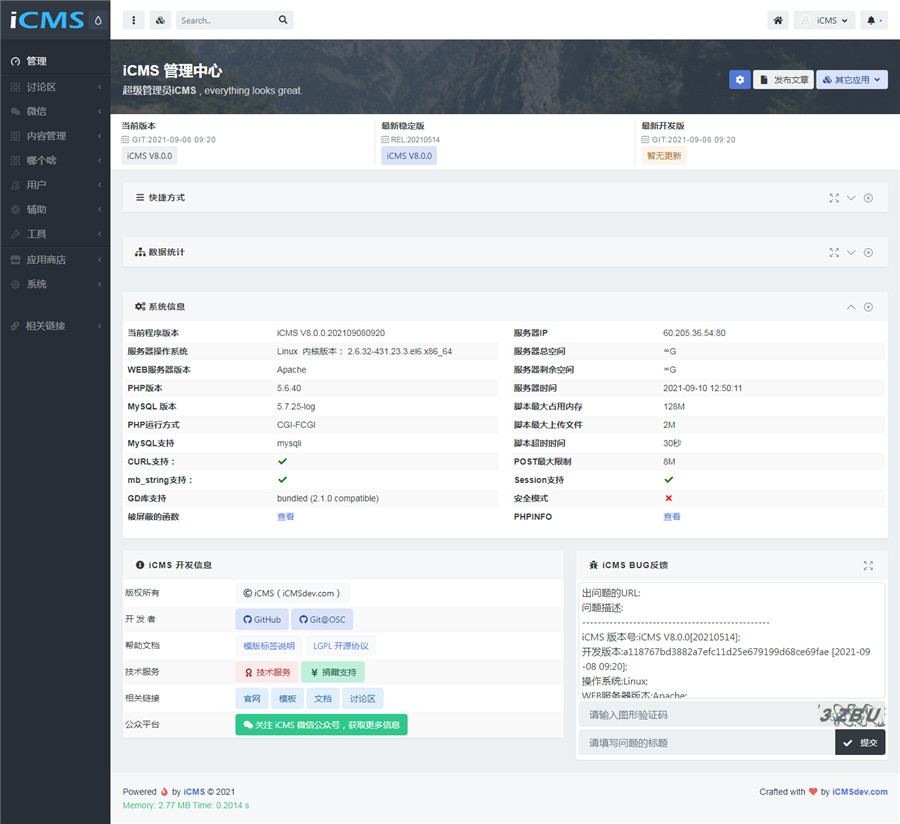Screen dimensions: 900x824
Task: Click the blue gear settings button
Action: click(x=739, y=80)
